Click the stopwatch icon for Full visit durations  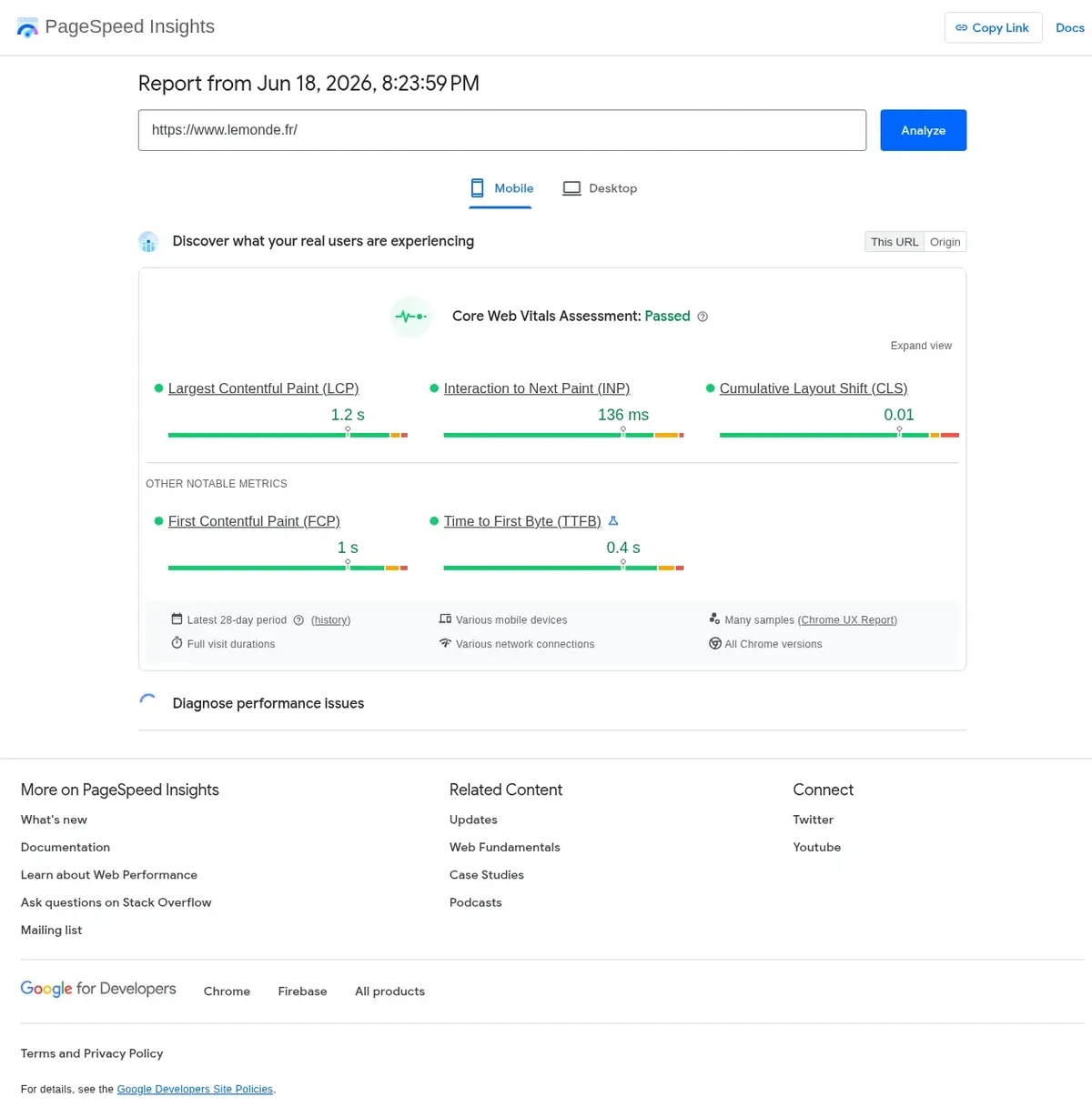tap(177, 643)
